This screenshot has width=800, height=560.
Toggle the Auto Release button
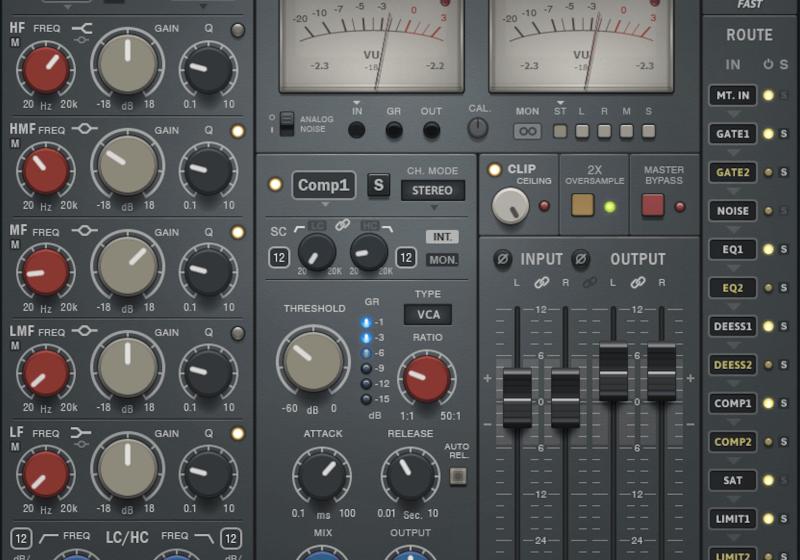(x=458, y=476)
